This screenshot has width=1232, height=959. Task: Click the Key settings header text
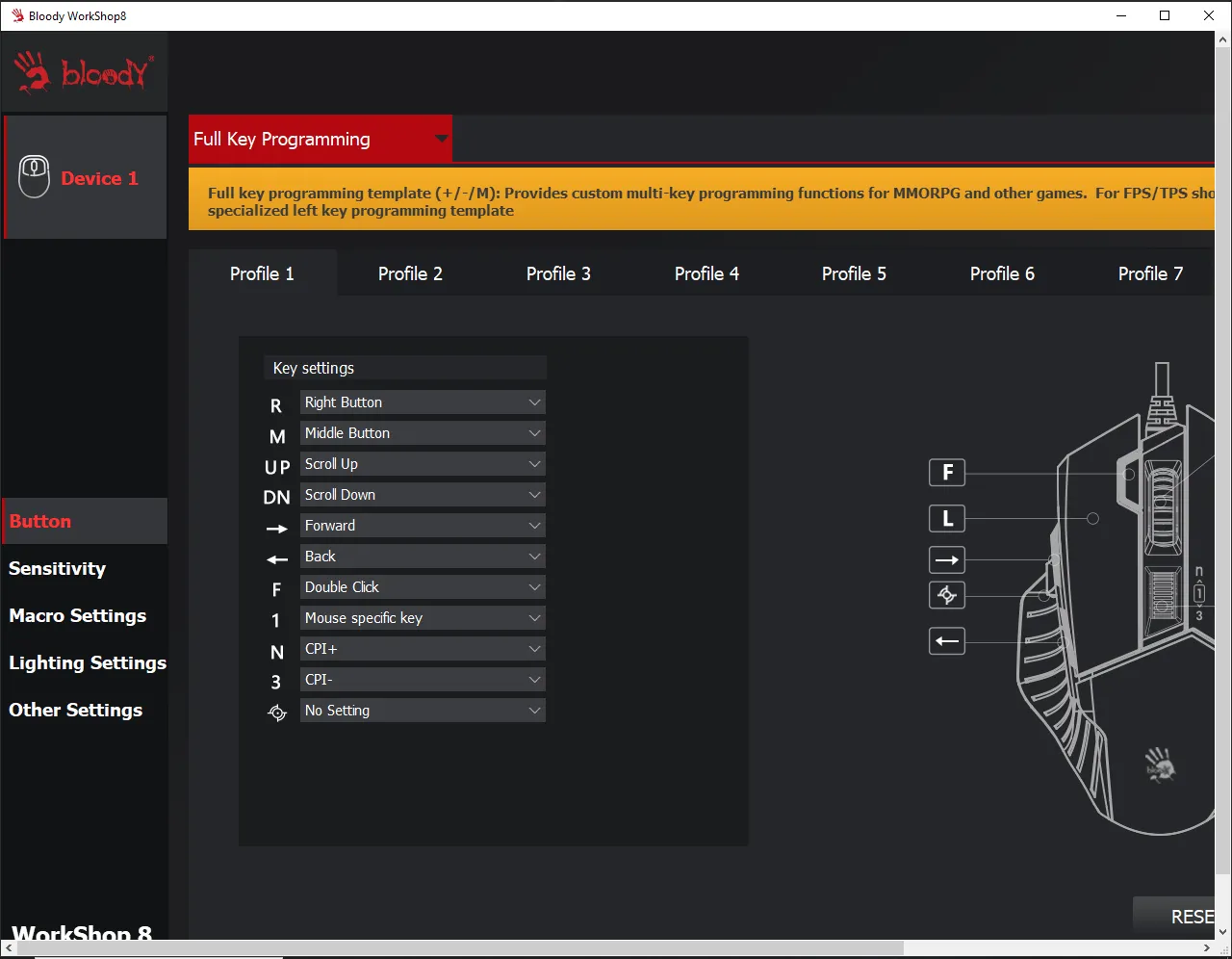tap(314, 368)
